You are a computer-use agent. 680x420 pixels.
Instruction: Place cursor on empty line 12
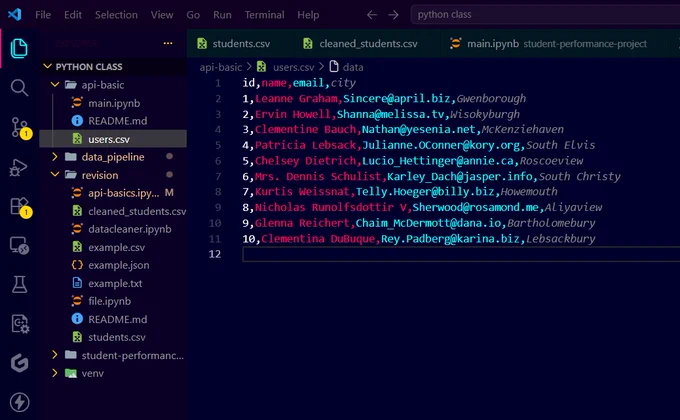461,254
